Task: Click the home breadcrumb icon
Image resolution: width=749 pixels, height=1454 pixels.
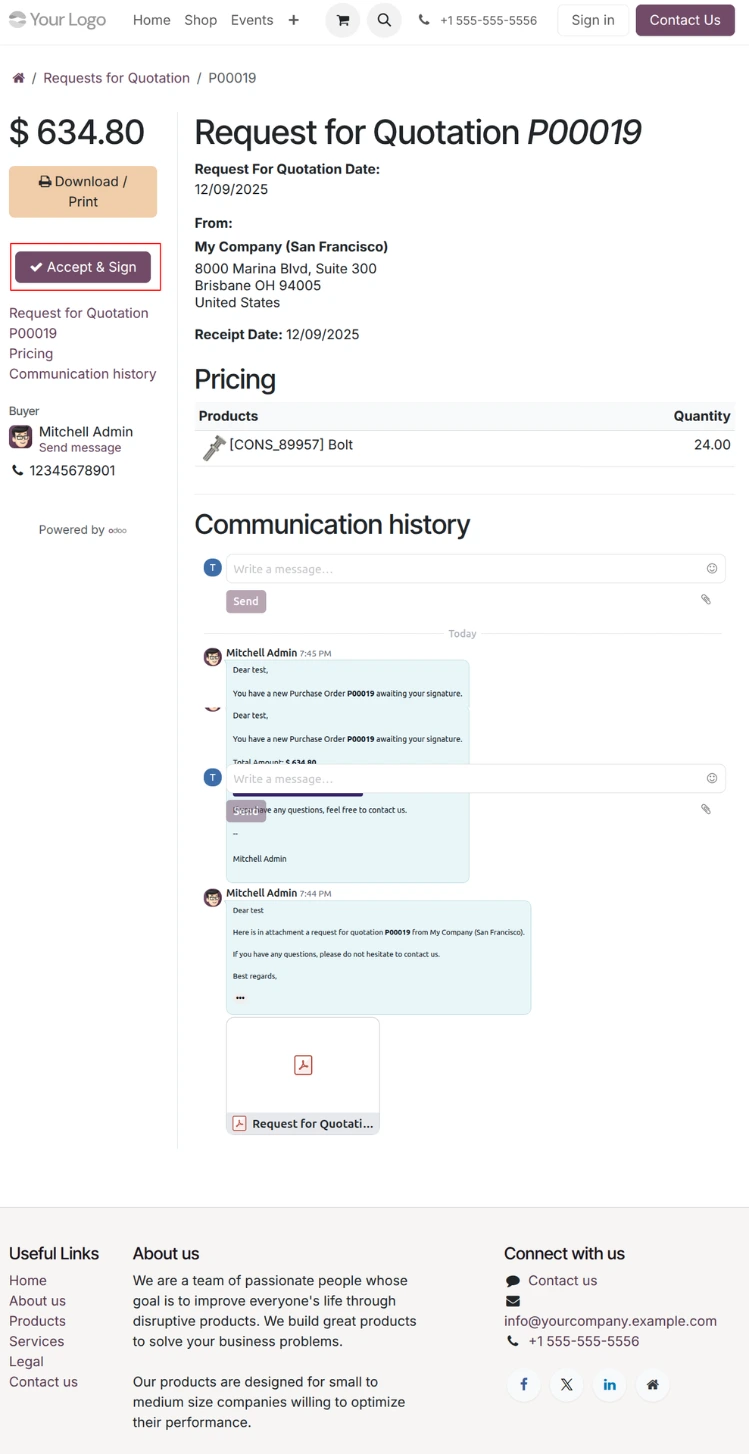Action: pos(18,78)
